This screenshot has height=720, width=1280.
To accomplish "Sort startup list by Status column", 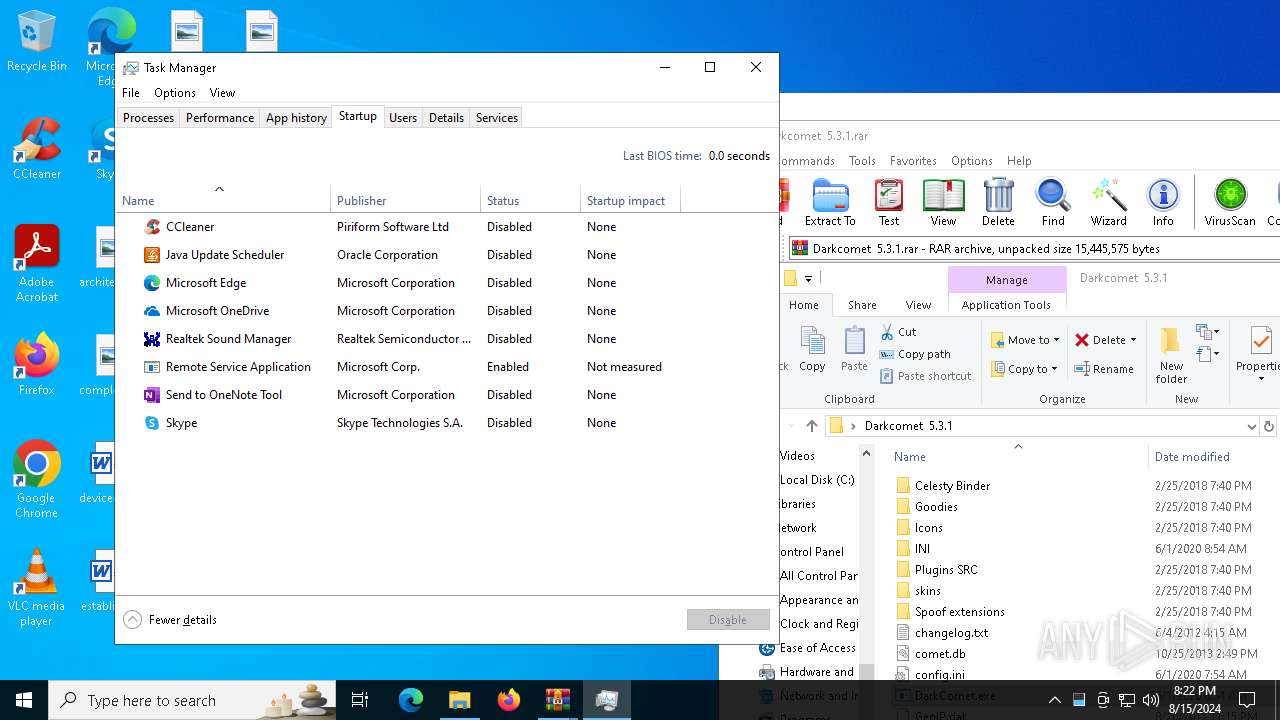I will point(530,201).
